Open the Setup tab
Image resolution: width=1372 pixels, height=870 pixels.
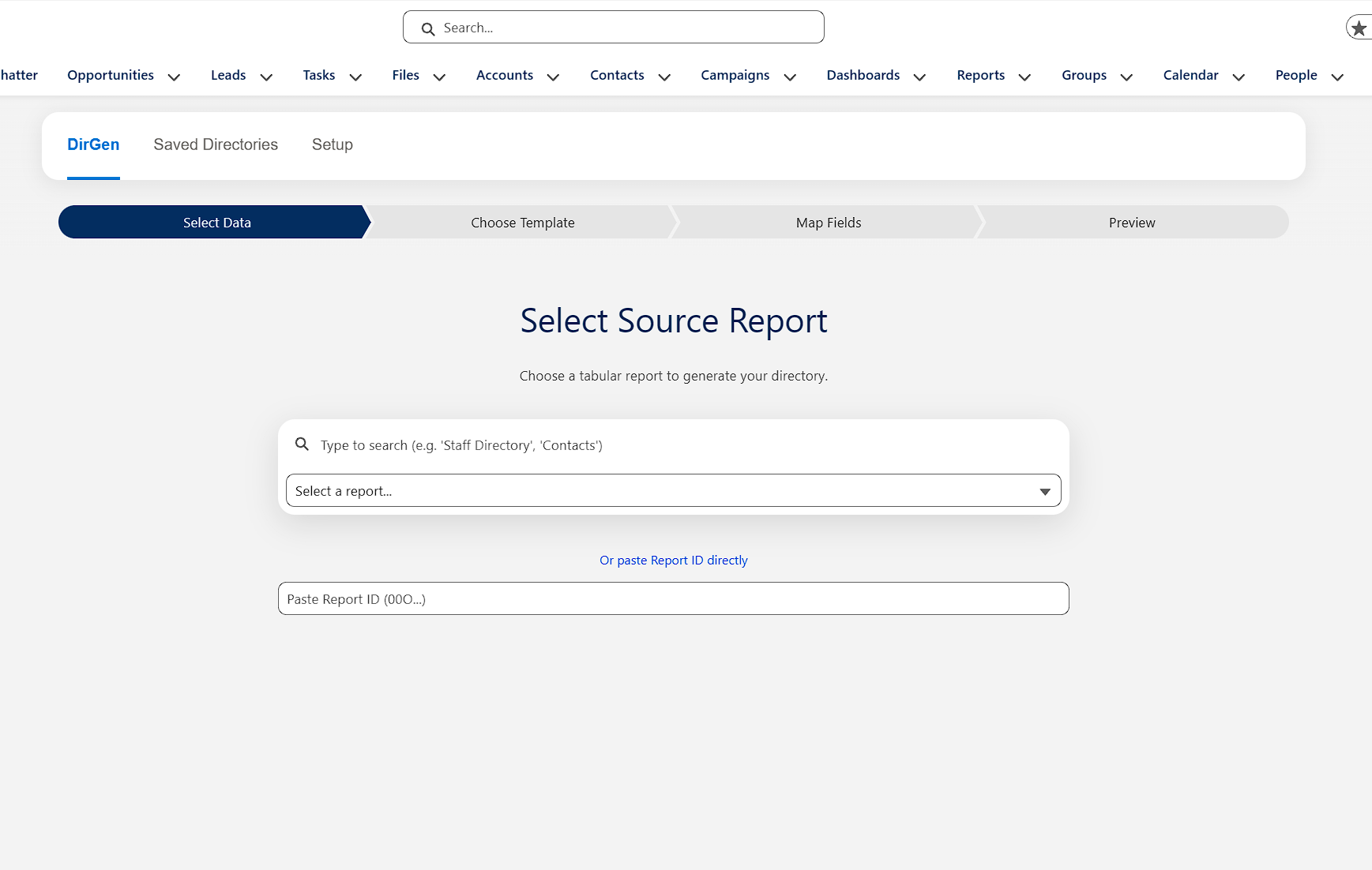tap(332, 144)
